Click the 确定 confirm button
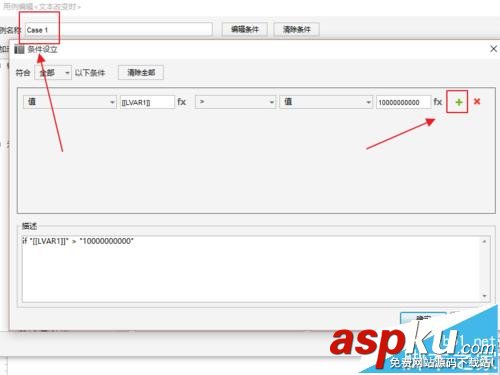This screenshot has height=375, width=500. [423, 318]
